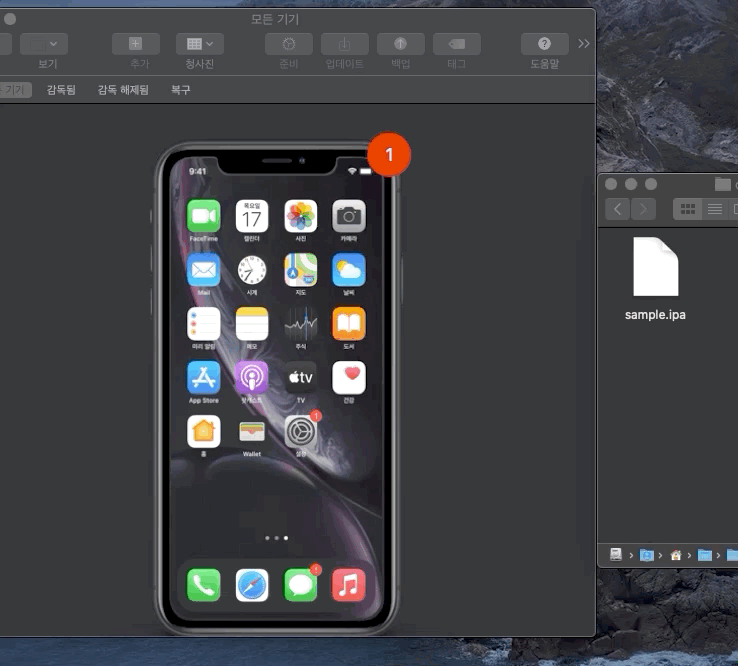
Task: Click Mail app icon on iPhone
Action: point(203,270)
